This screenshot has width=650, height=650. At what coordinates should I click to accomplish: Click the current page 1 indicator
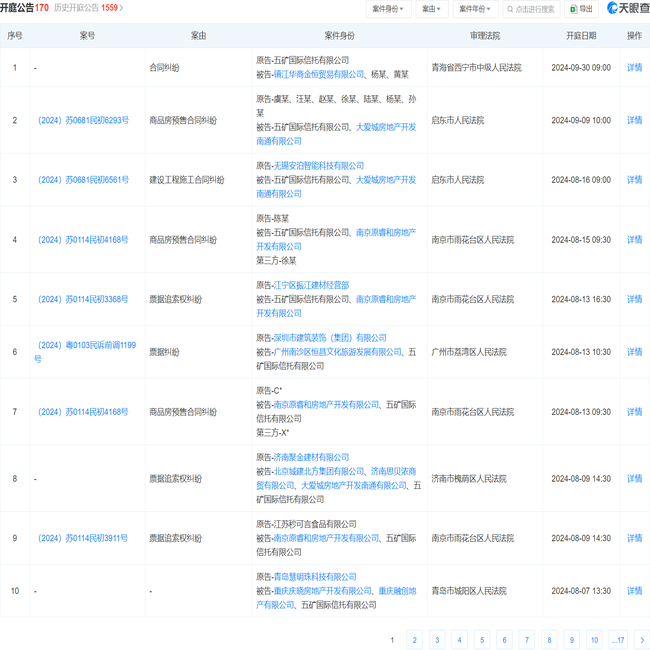(392, 640)
